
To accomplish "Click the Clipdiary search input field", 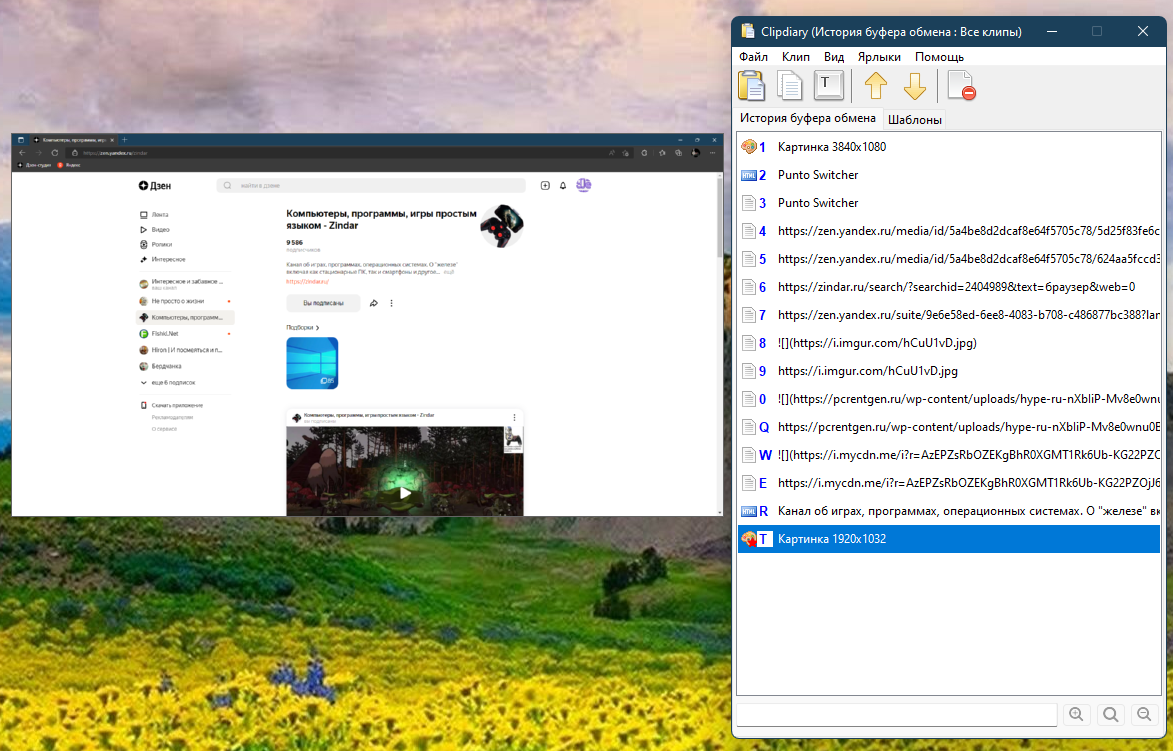I will point(896,714).
